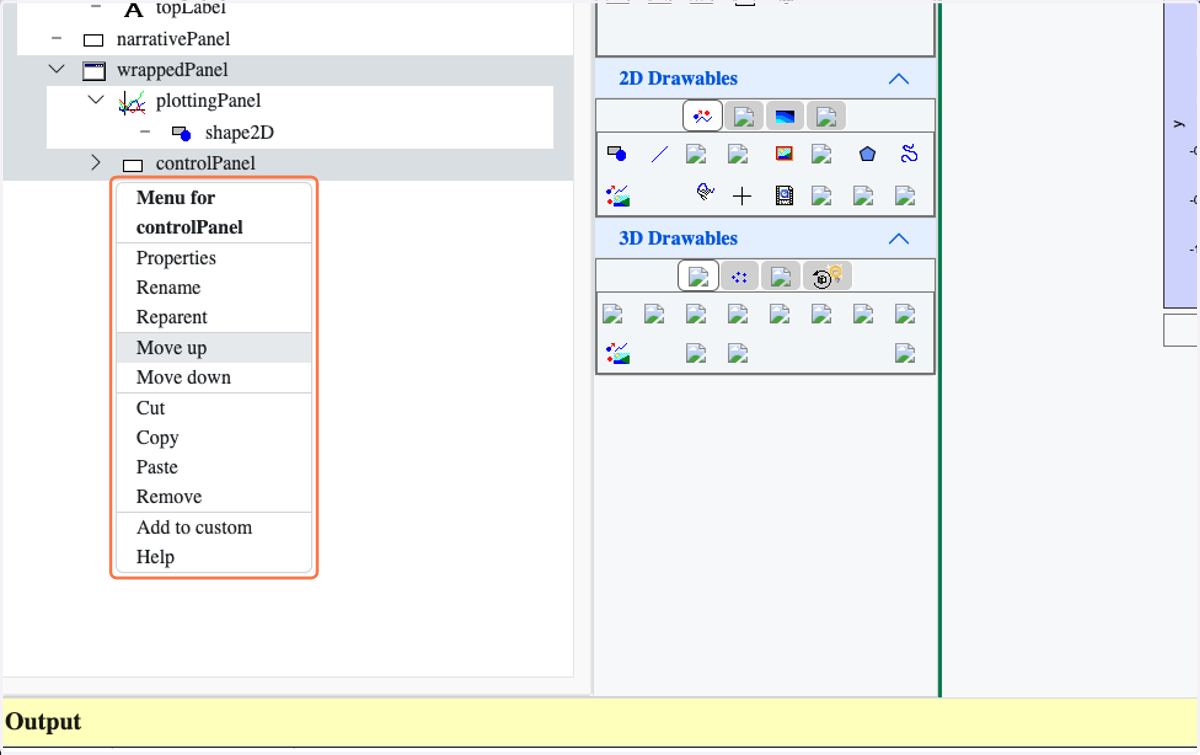This screenshot has width=1200, height=755.
Task: Collapse the plottingPanel tree node
Action: point(96,100)
